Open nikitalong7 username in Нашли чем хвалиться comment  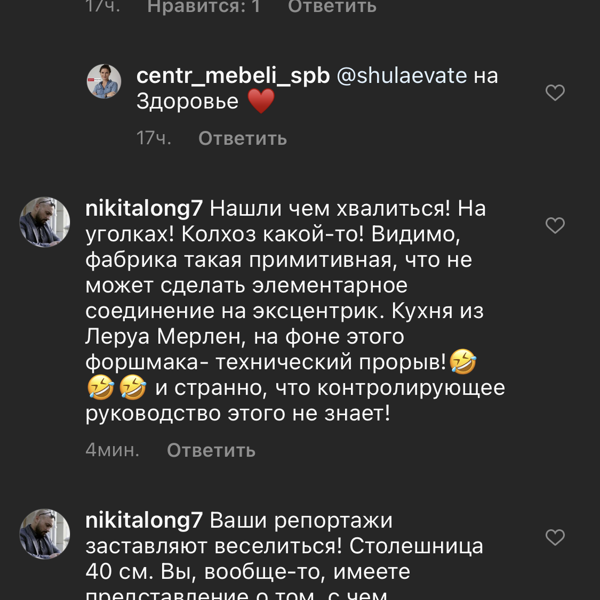[145, 208]
